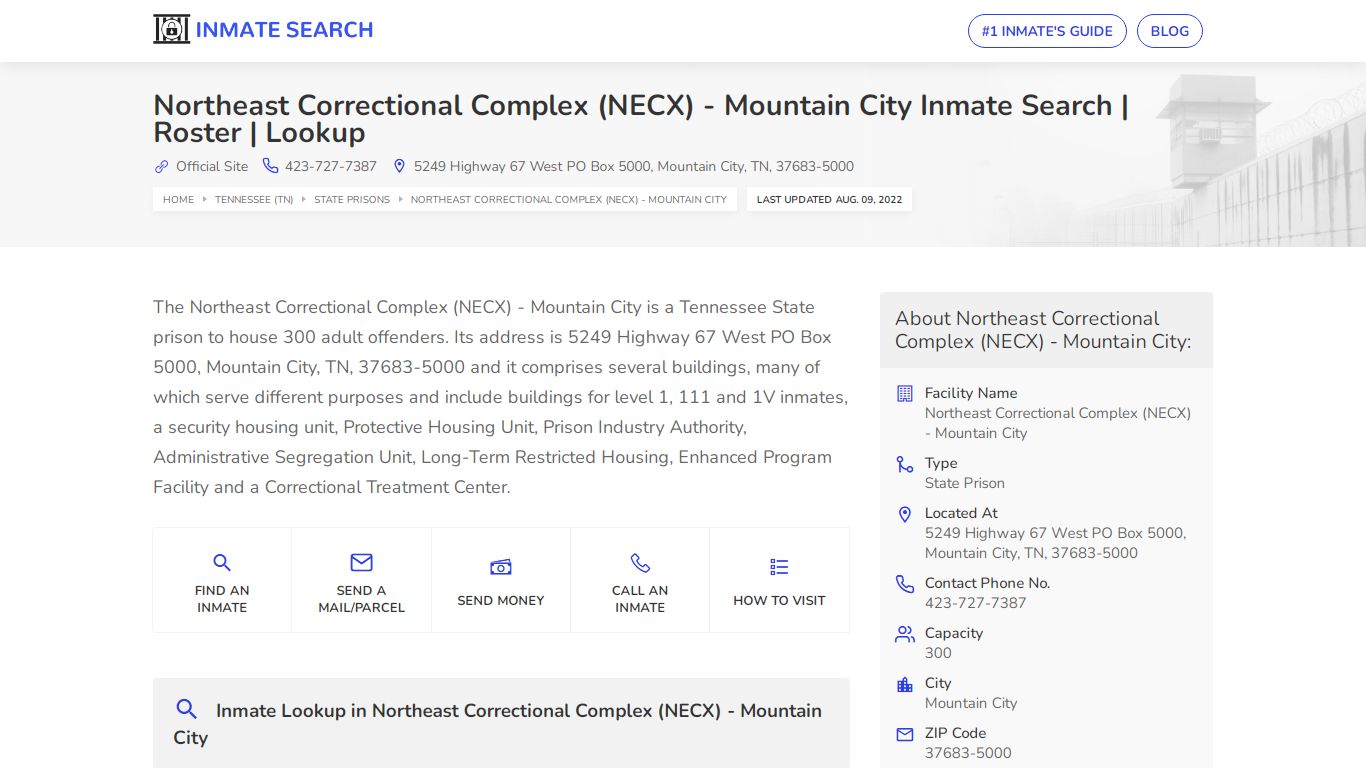Click the Located At pin icon

click(905, 514)
